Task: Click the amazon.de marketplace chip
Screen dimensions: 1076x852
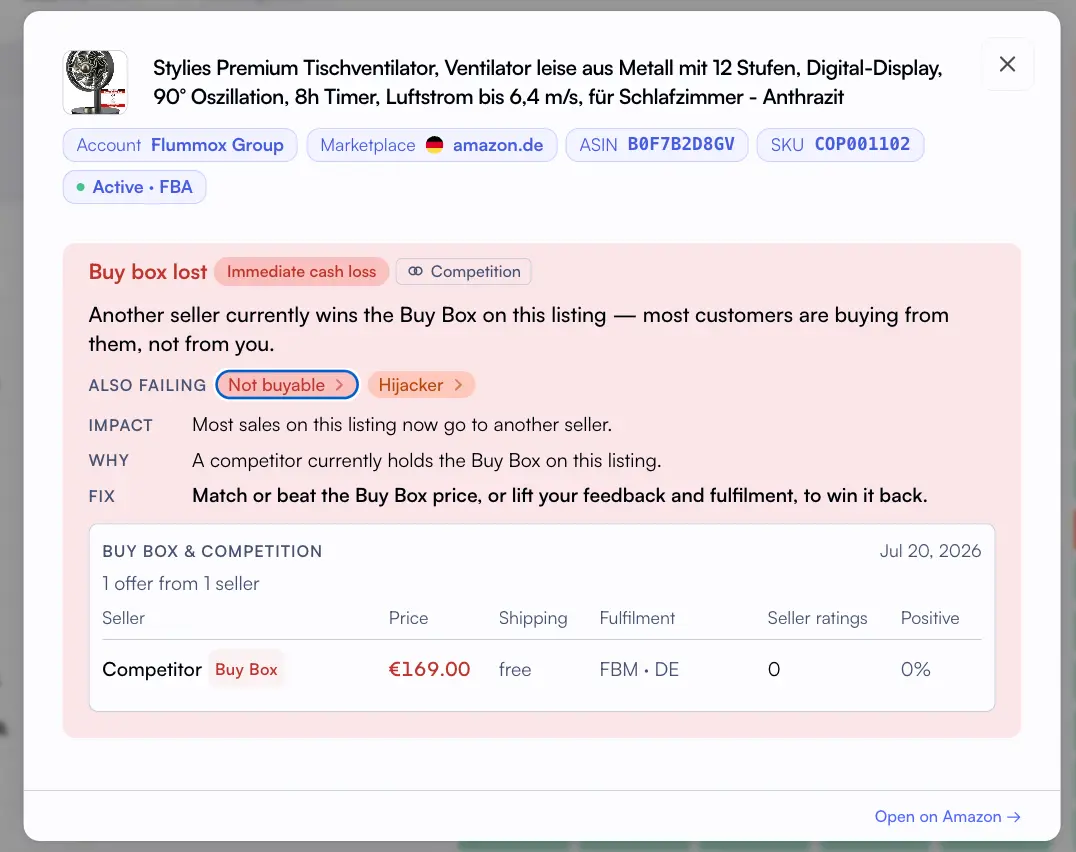Action: click(432, 145)
